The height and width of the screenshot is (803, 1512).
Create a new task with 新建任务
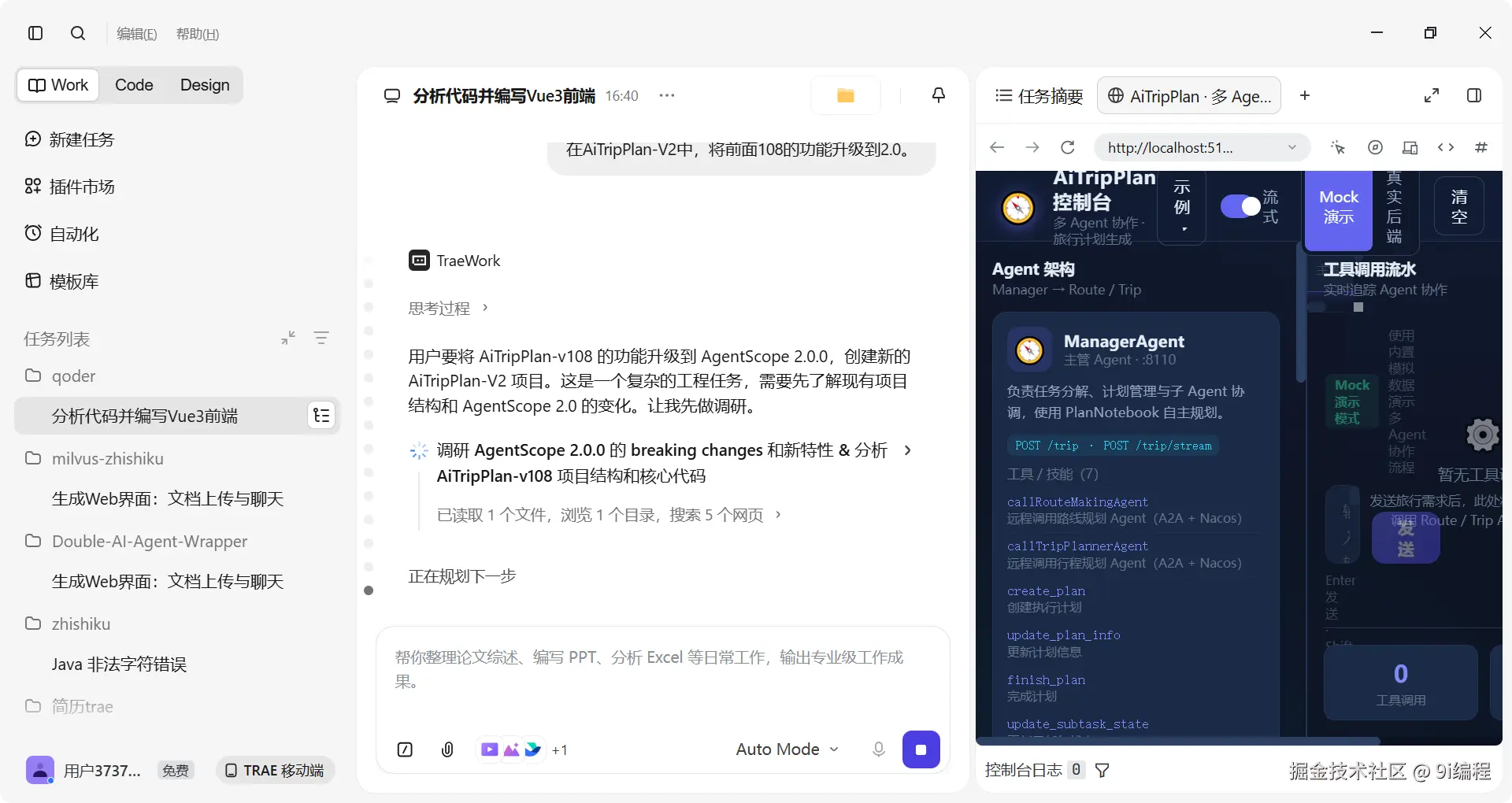(x=70, y=139)
